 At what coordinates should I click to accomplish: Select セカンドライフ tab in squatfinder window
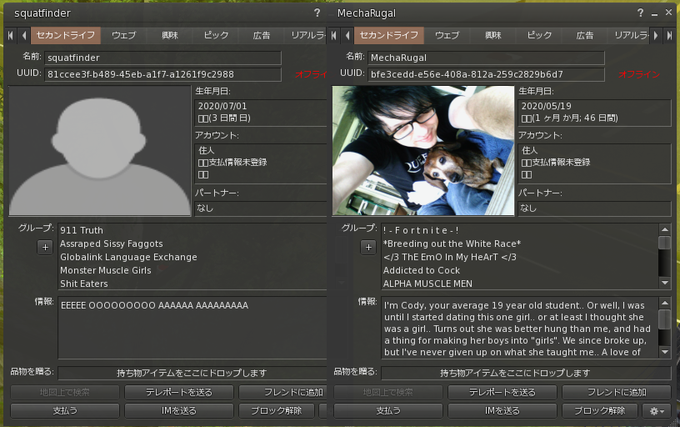click(66, 35)
